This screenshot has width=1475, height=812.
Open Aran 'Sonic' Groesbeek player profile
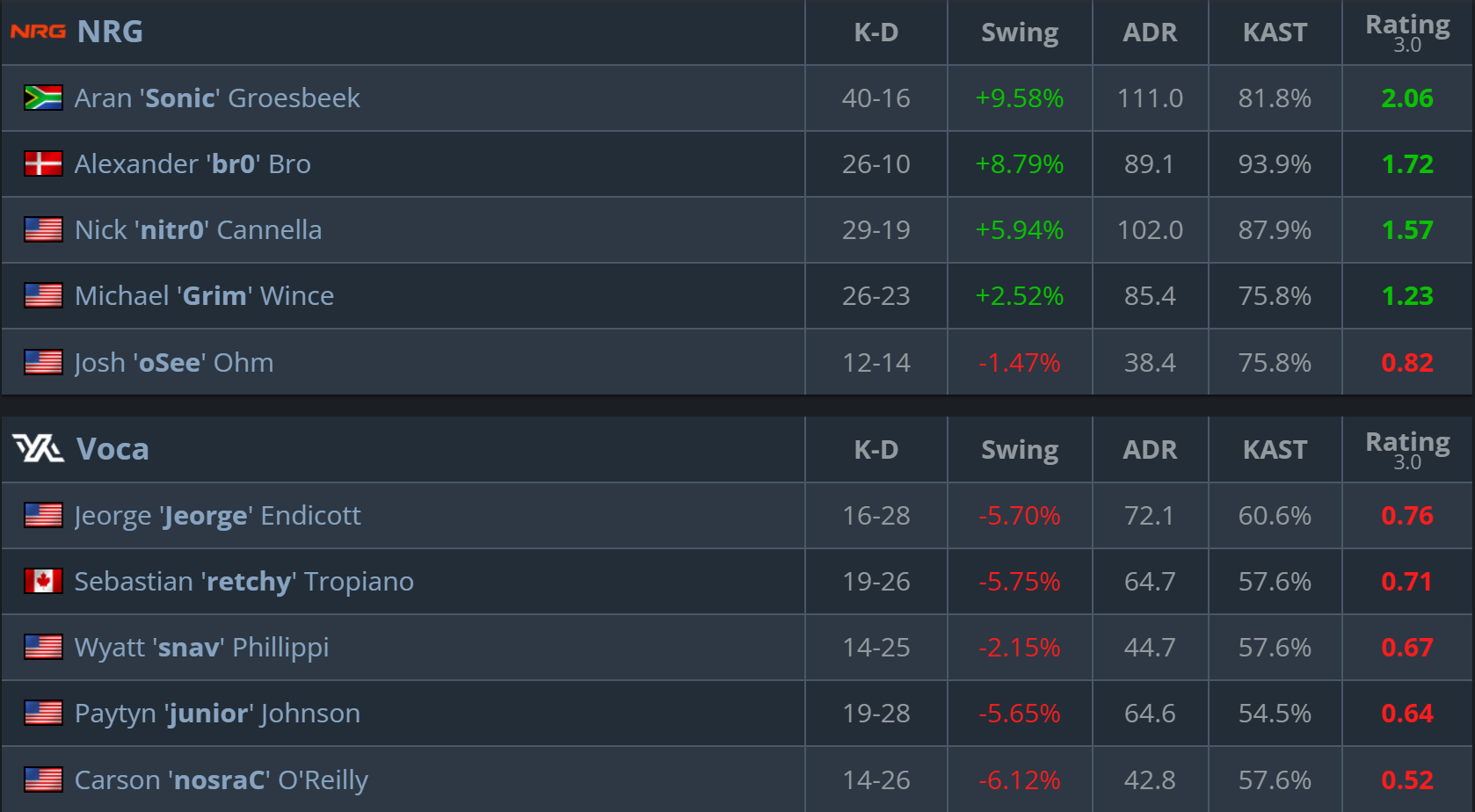click(217, 98)
